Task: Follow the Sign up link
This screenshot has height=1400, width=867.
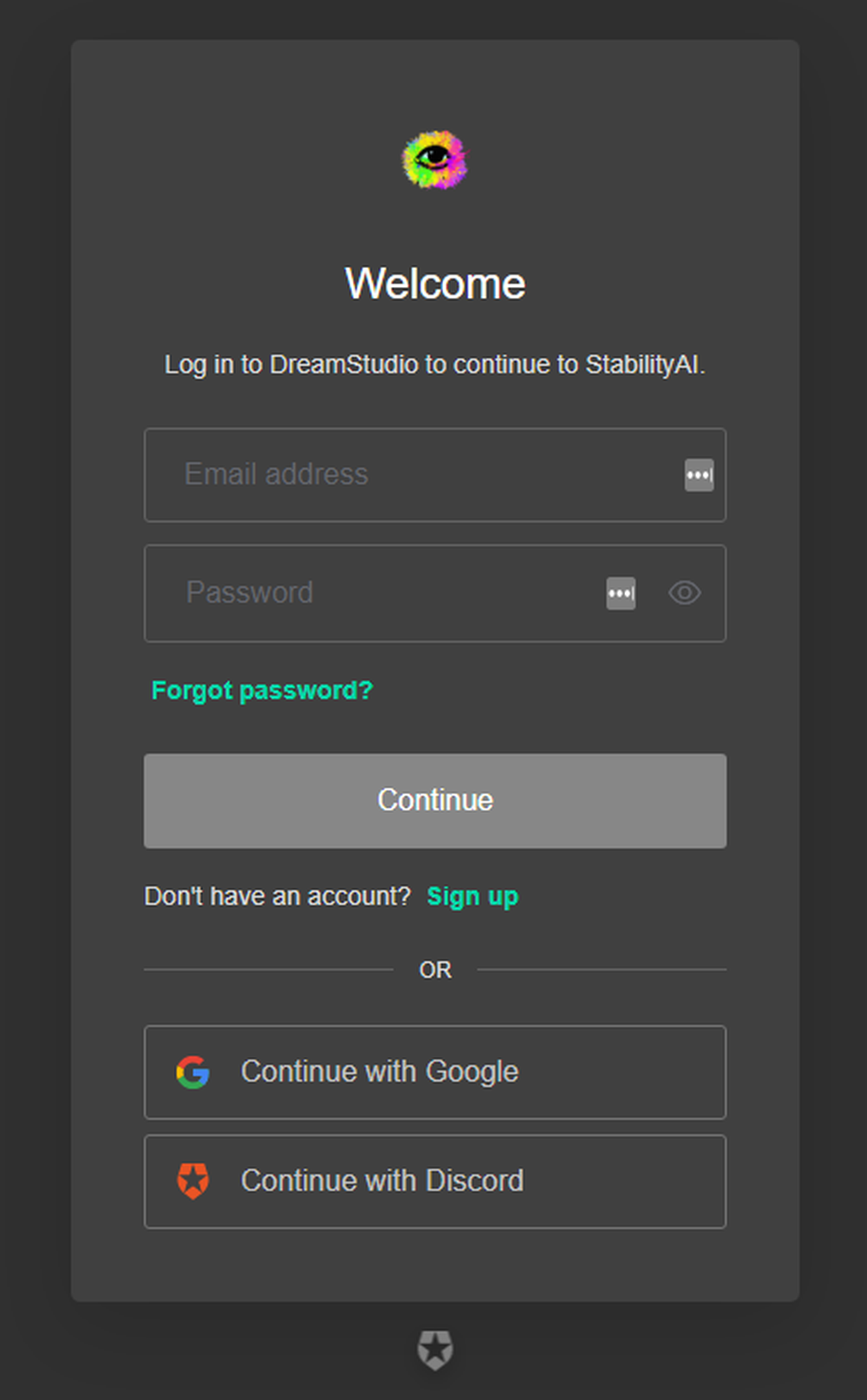Action: [x=473, y=896]
